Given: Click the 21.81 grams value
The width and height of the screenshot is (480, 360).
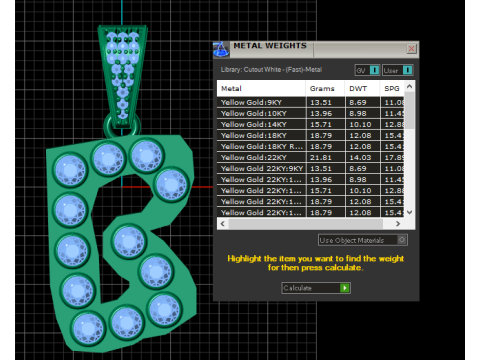Looking at the screenshot, I should 321,157.
